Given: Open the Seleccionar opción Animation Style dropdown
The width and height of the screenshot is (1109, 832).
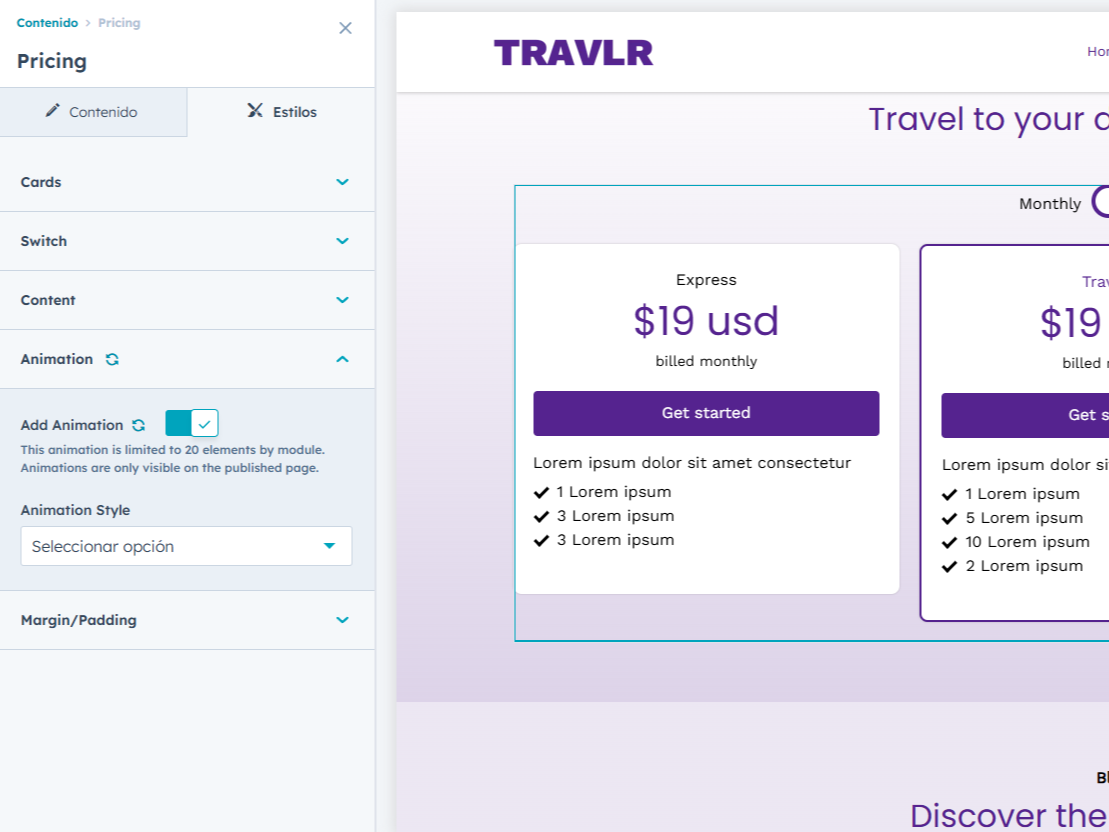Looking at the screenshot, I should 186,546.
